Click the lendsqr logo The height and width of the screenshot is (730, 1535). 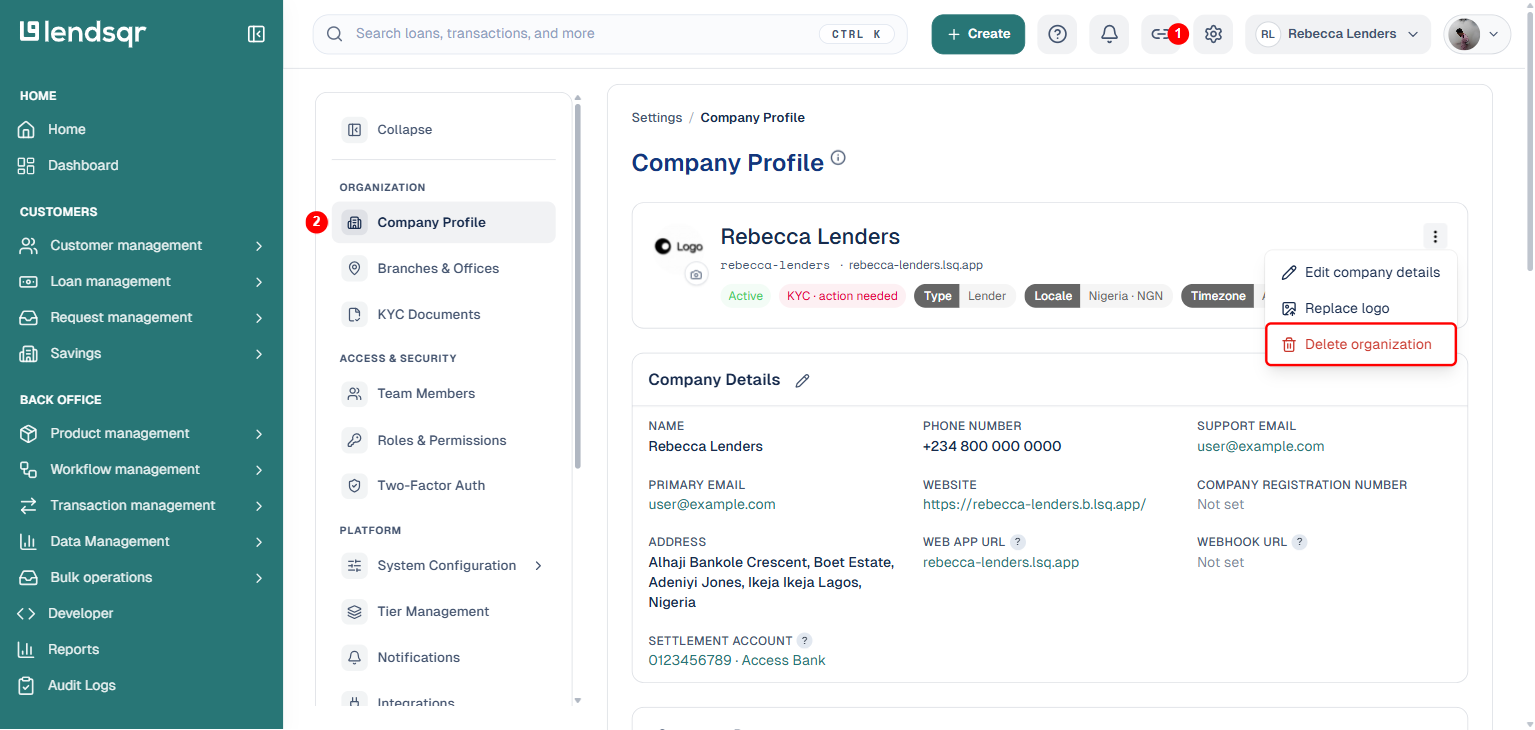[x=83, y=33]
